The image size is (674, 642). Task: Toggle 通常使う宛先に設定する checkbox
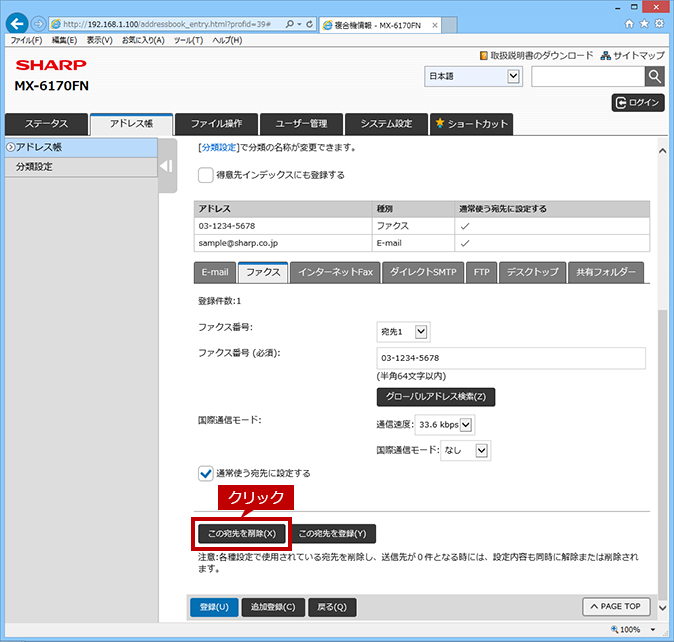pyautogui.click(x=205, y=473)
